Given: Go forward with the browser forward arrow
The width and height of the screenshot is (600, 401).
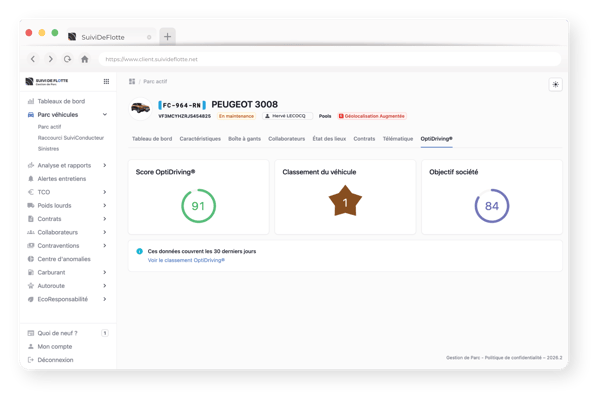Looking at the screenshot, I should click(51, 59).
